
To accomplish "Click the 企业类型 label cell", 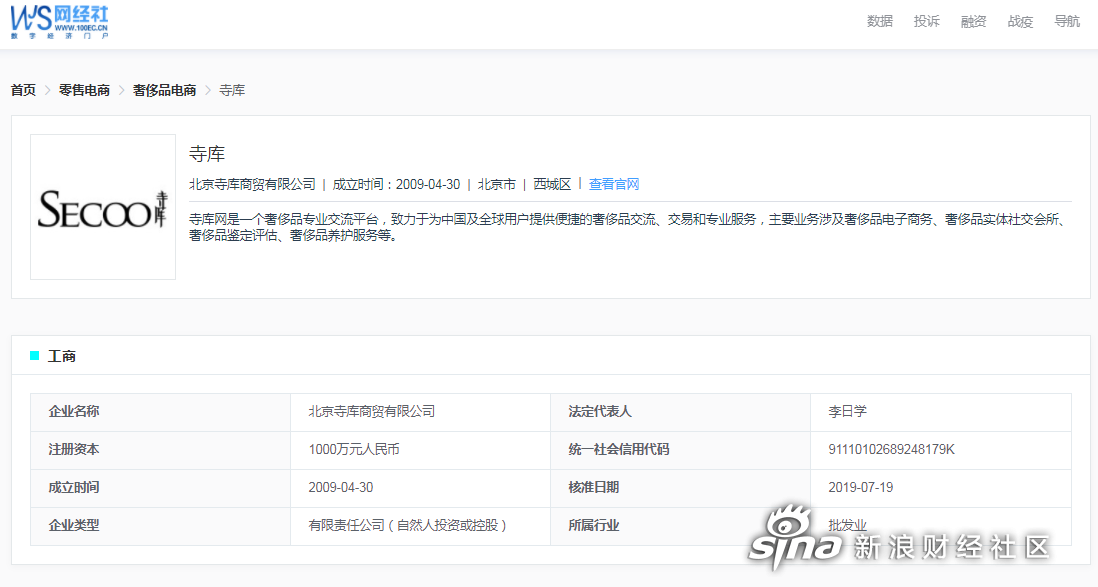I will point(160,525).
